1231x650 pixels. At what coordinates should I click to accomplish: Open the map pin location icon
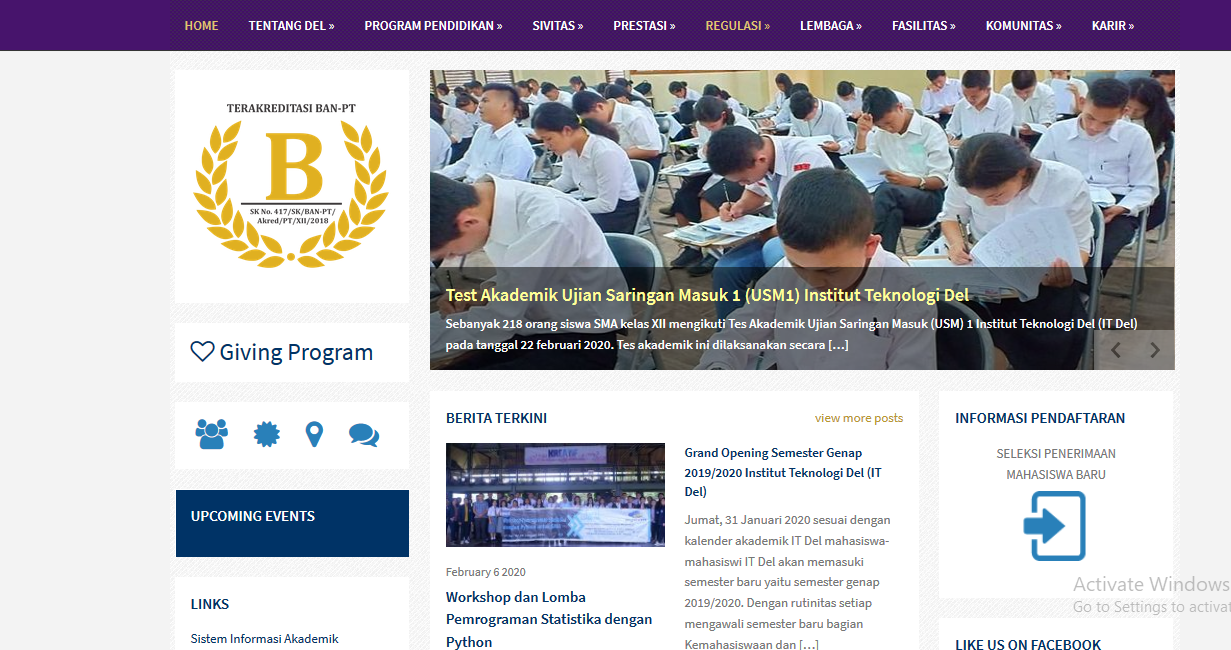(314, 434)
